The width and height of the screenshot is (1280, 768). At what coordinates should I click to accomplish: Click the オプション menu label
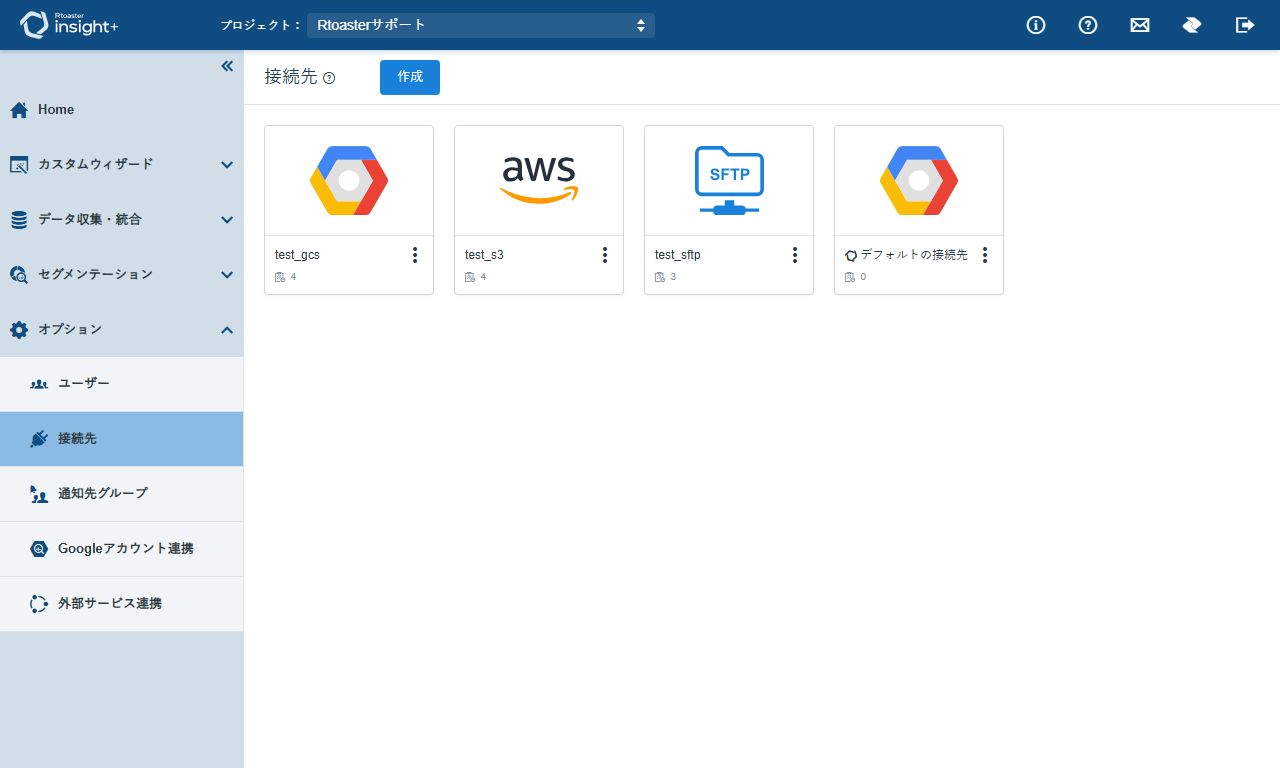click(70, 329)
